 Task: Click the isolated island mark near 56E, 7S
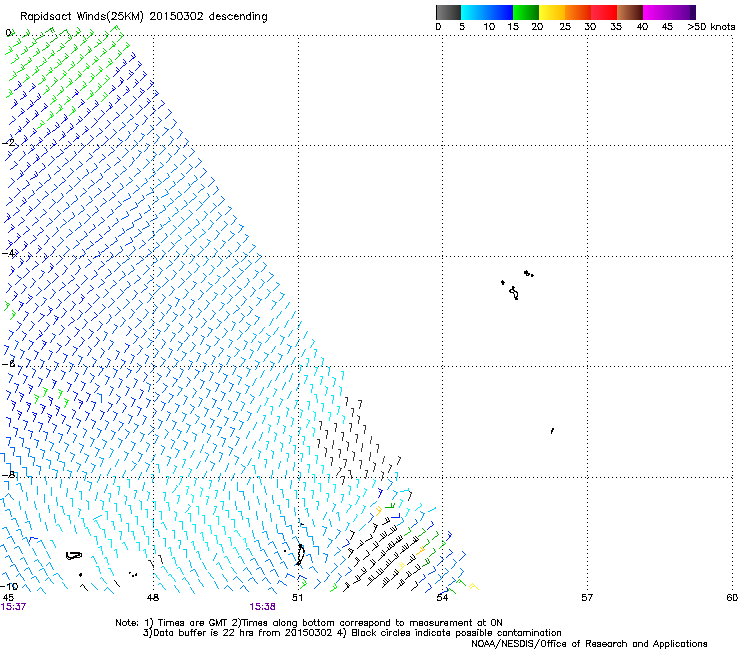coord(552,431)
